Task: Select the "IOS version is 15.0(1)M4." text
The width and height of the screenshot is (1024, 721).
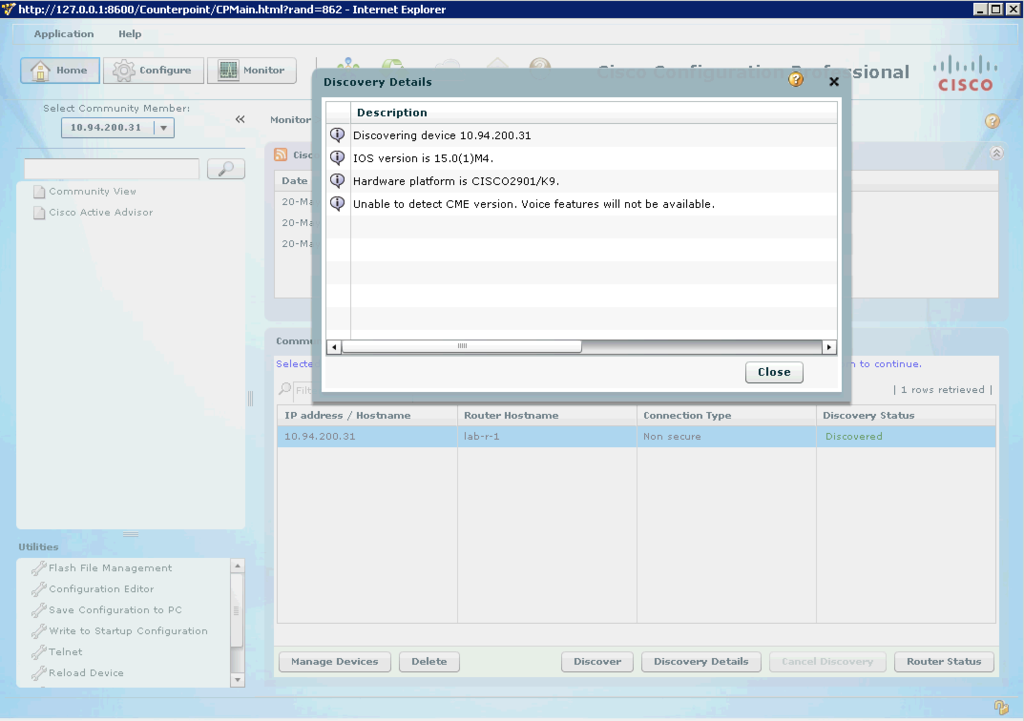Action: [x=423, y=158]
